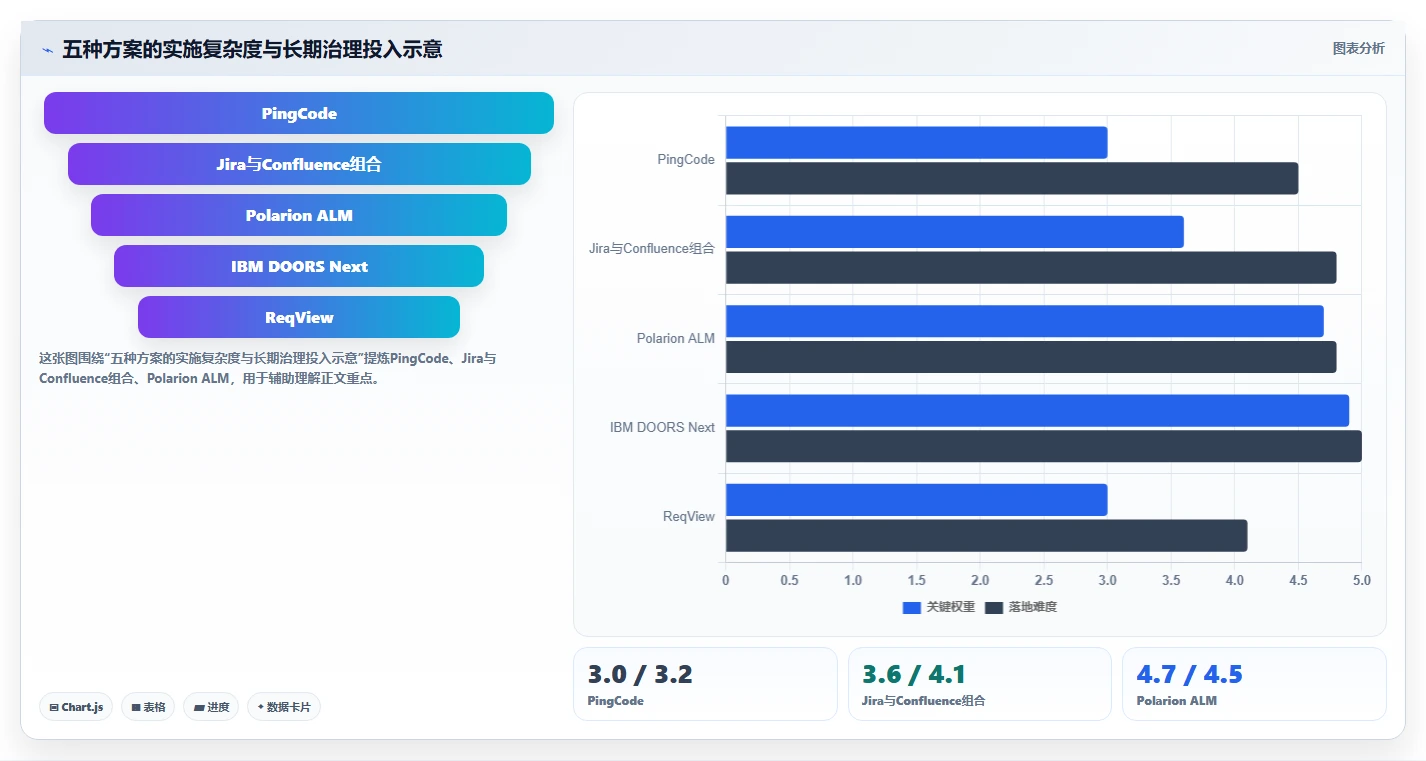Click the 图表分析 label in the header
The height and width of the screenshot is (761, 1426).
coord(1359,49)
